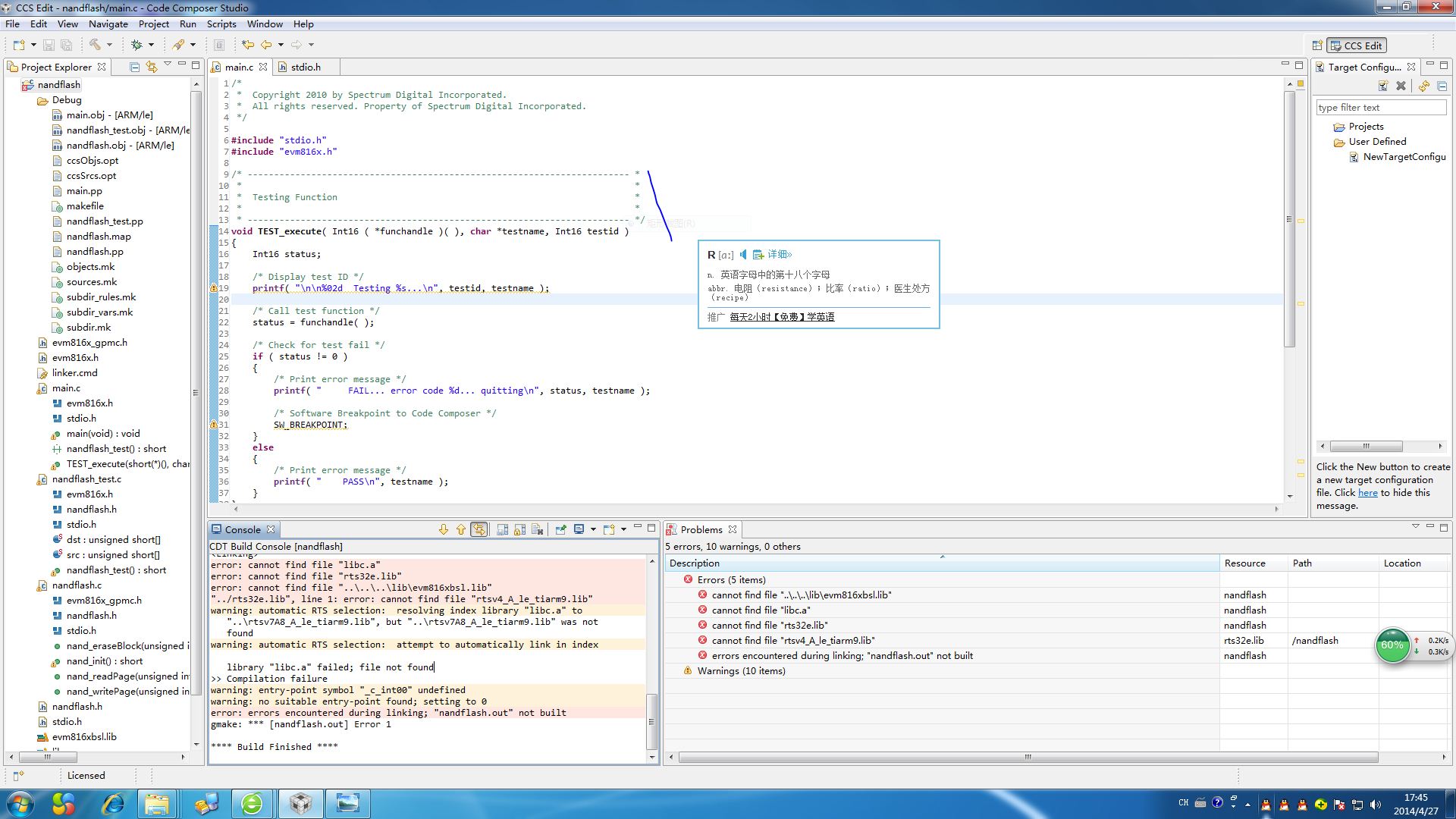Click the Debug bug icon in toolbar

pos(136,45)
